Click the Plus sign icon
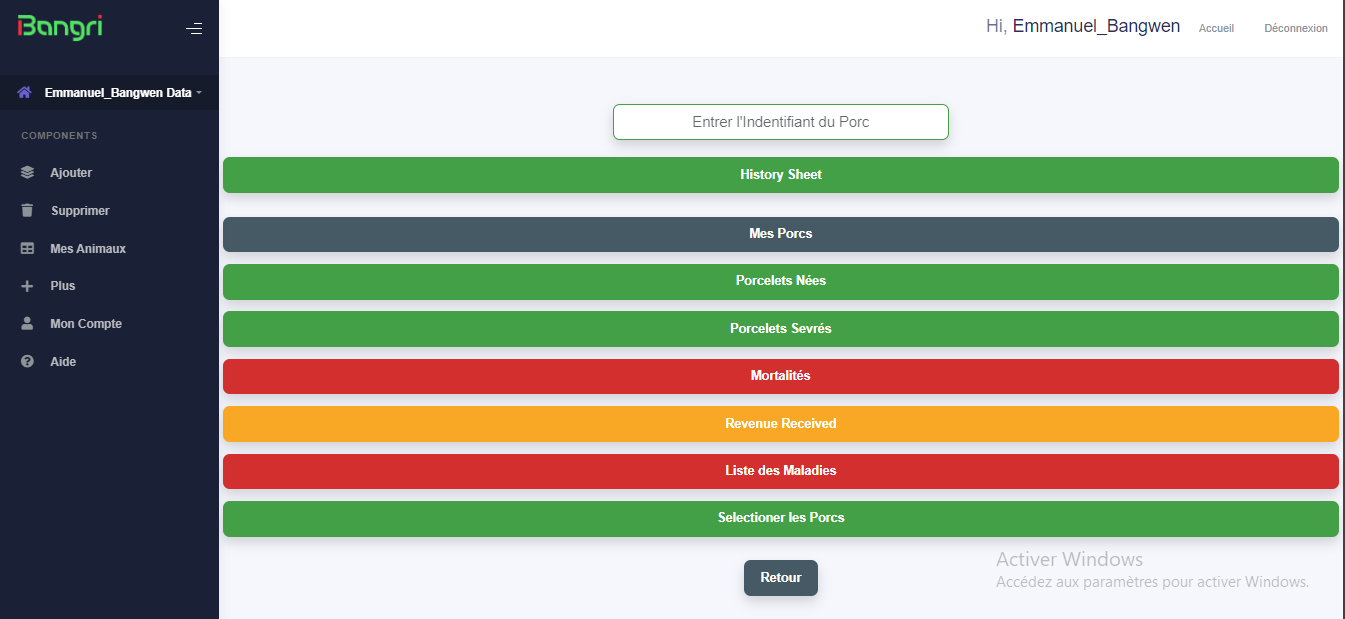The height and width of the screenshot is (619, 1345). [x=28, y=286]
